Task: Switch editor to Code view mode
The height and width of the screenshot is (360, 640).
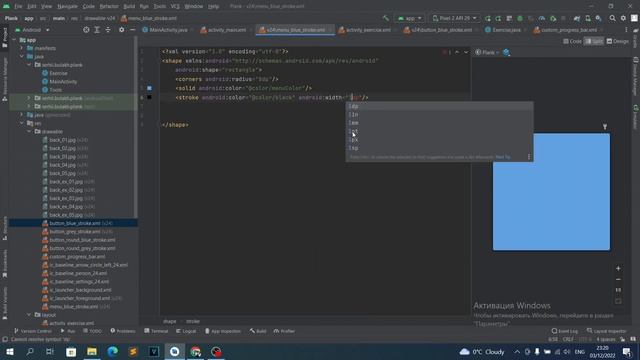Action: 573,41
